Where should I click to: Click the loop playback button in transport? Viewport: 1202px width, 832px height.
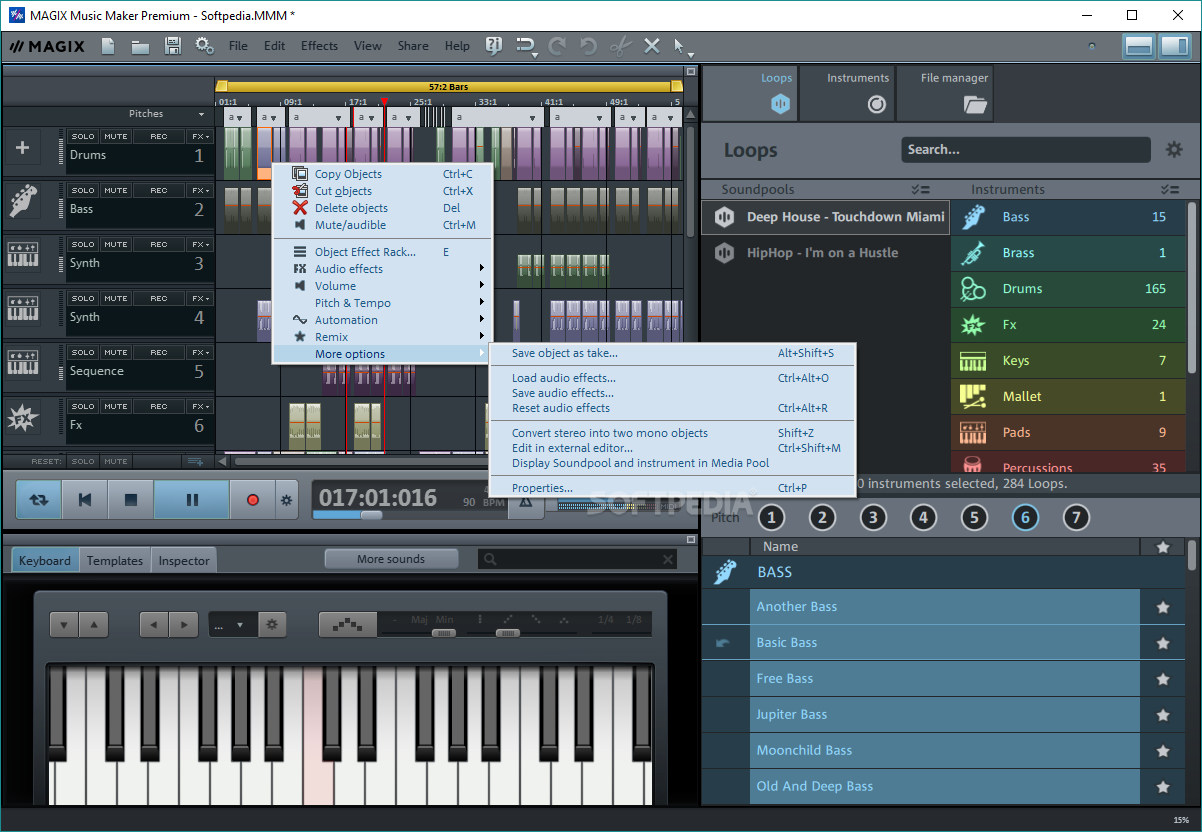38,499
